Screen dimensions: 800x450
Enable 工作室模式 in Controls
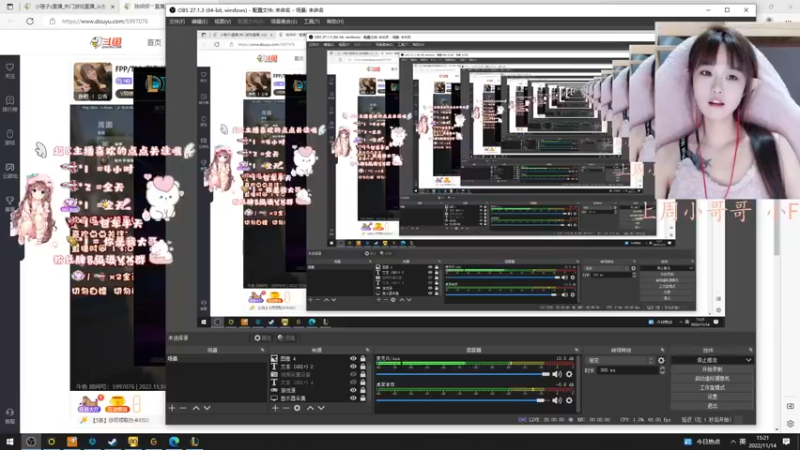[x=712, y=388]
